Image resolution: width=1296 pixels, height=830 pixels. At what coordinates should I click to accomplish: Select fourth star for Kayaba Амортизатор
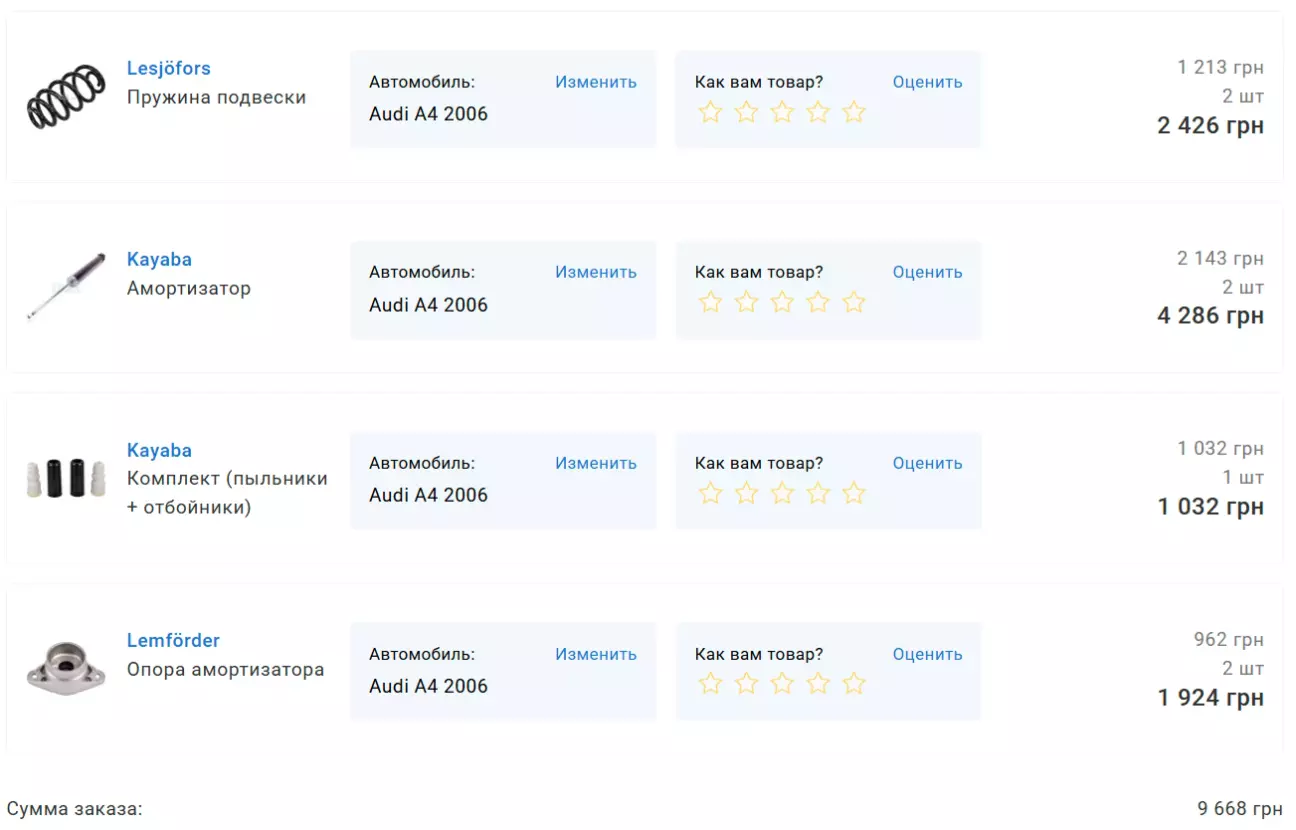coord(818,302)
